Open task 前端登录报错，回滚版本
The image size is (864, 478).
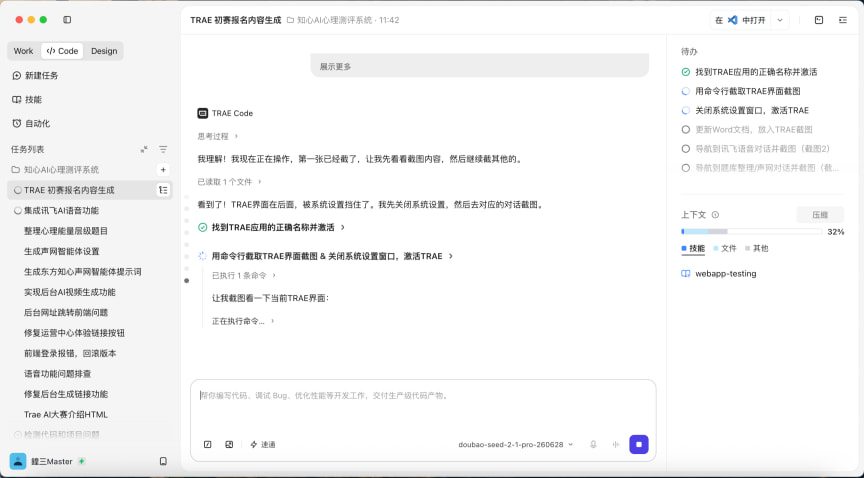[70, 353]
